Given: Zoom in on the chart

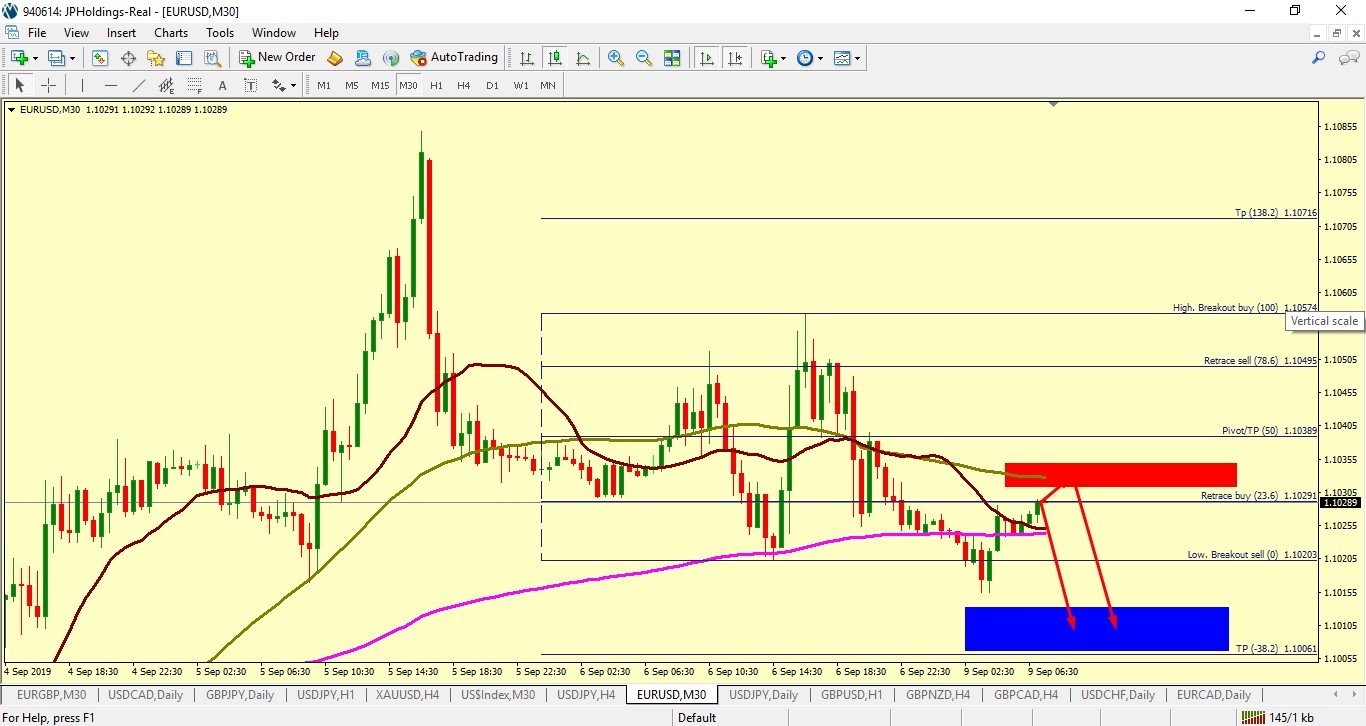Looking at the screenshot, I should pos(616,58).
